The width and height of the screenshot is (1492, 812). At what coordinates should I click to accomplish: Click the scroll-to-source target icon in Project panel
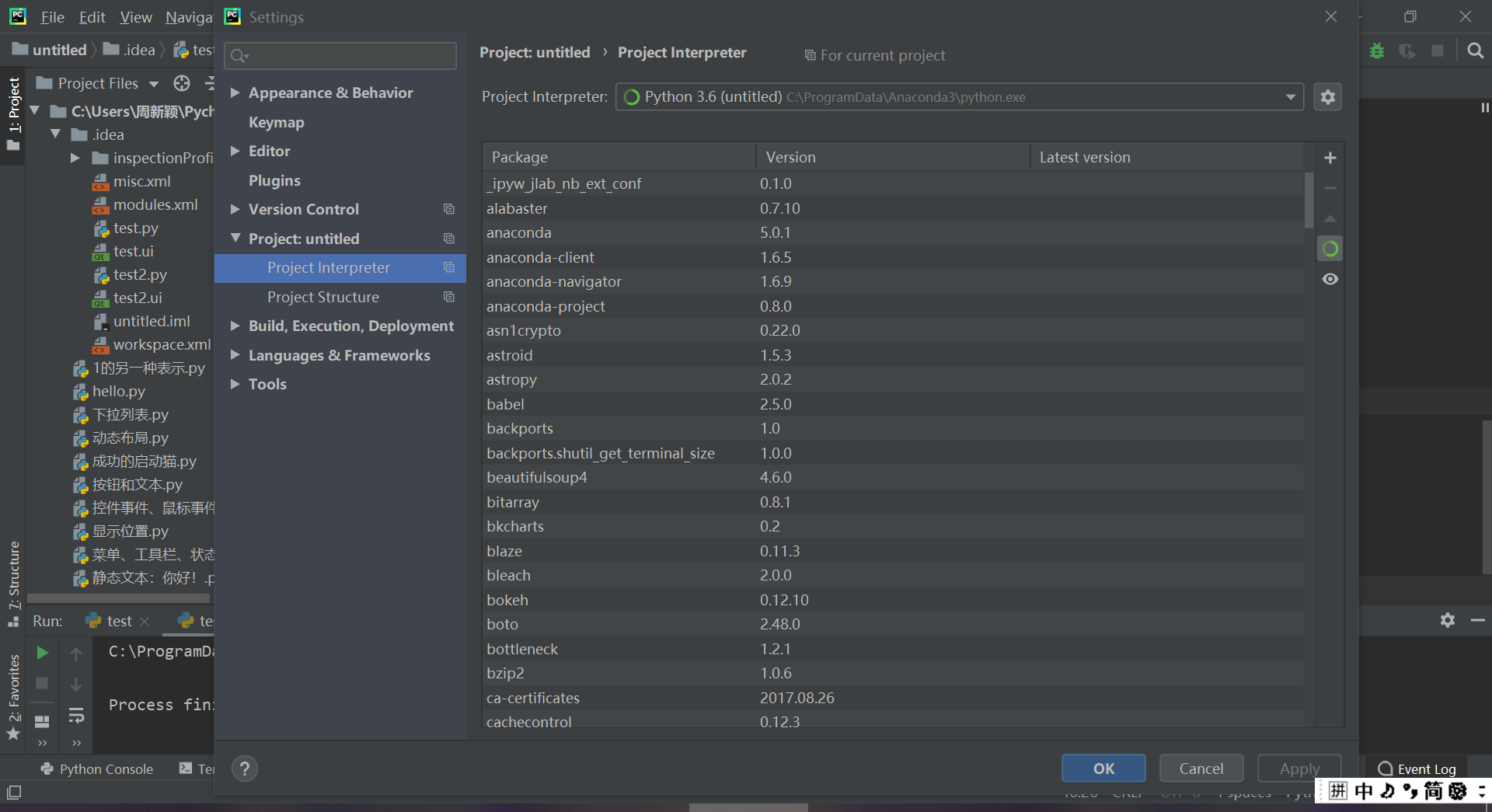182,83
